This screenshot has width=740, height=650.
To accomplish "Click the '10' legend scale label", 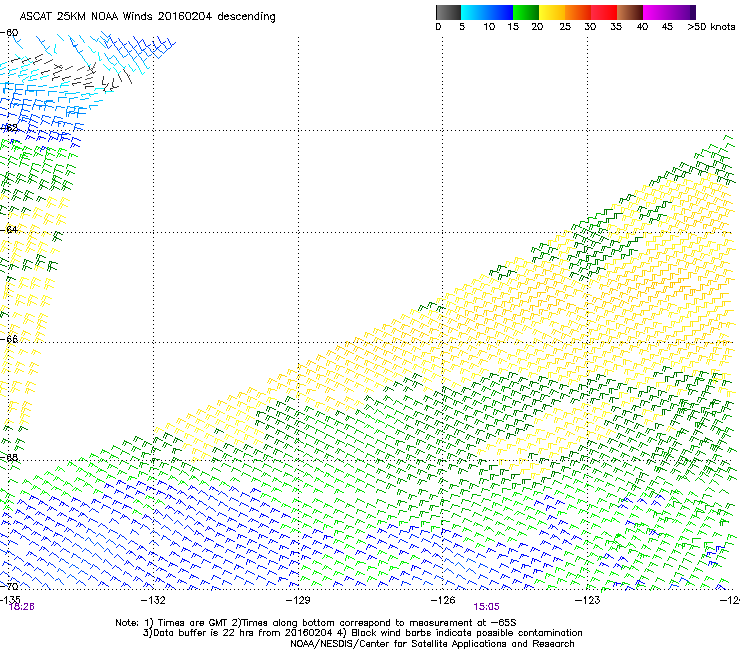I will pos(489,27).
